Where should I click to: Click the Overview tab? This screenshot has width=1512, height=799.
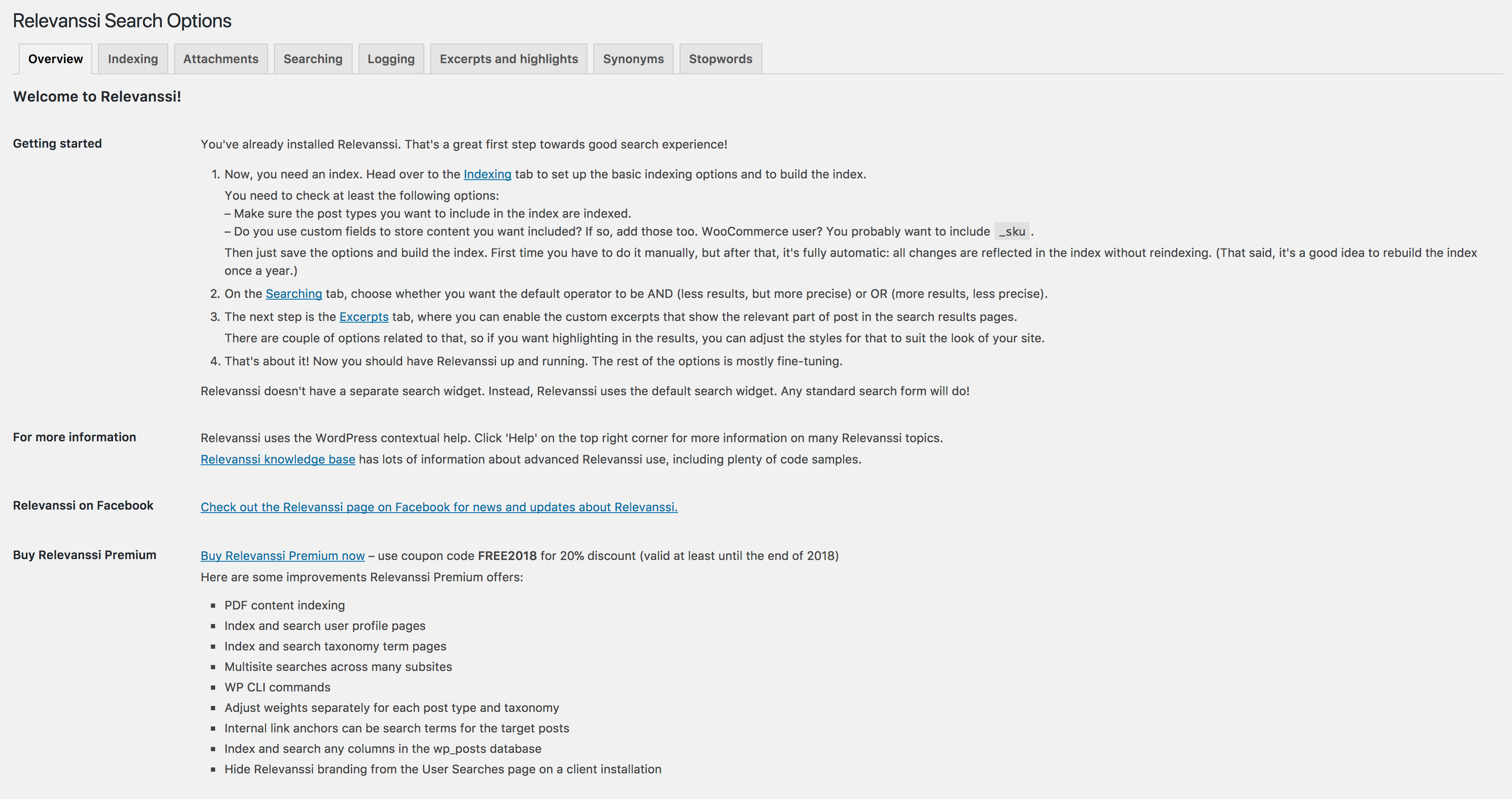(54, 58)
